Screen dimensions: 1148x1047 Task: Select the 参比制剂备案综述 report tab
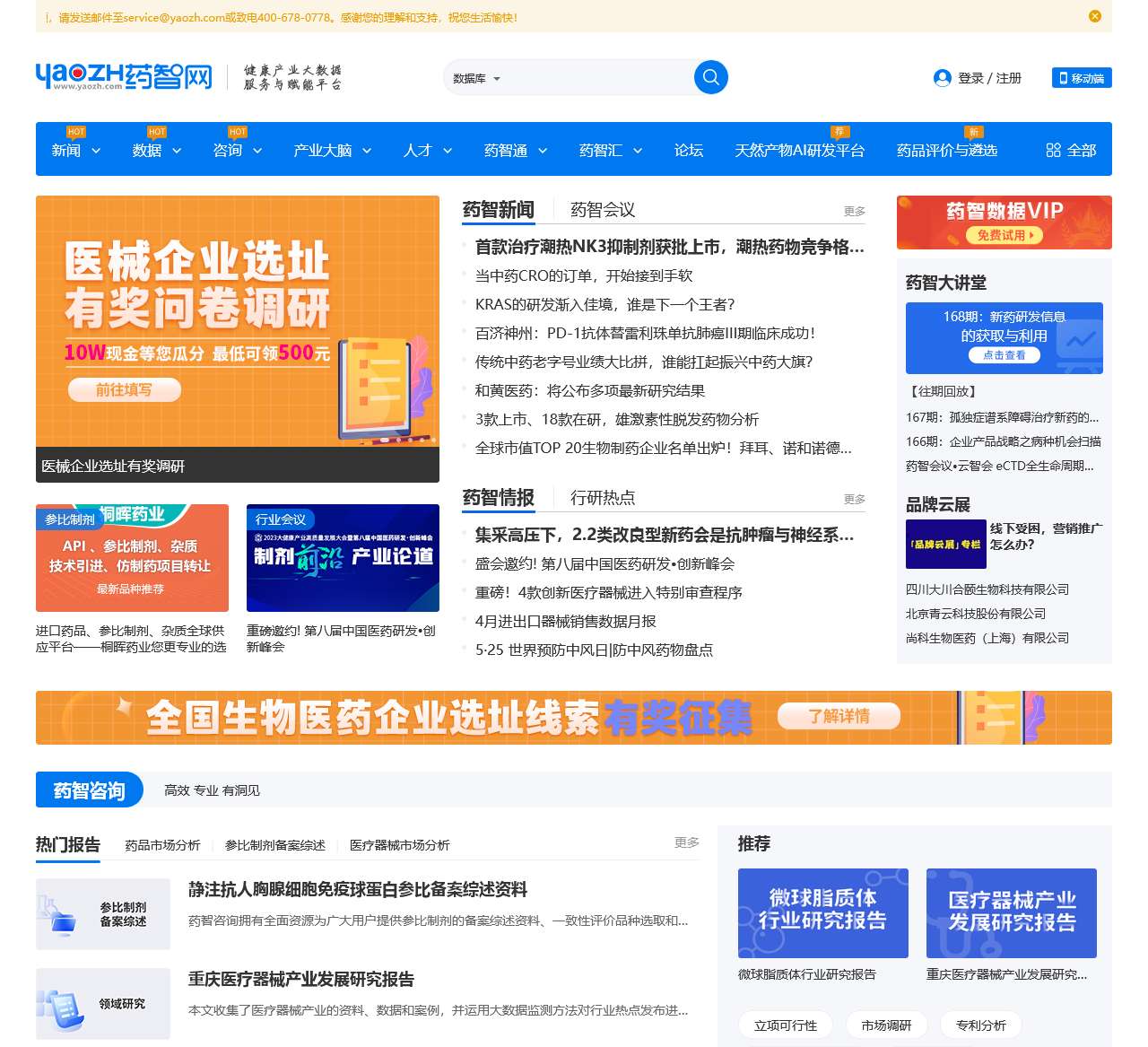pyautogui.click(x=274, y=845)
